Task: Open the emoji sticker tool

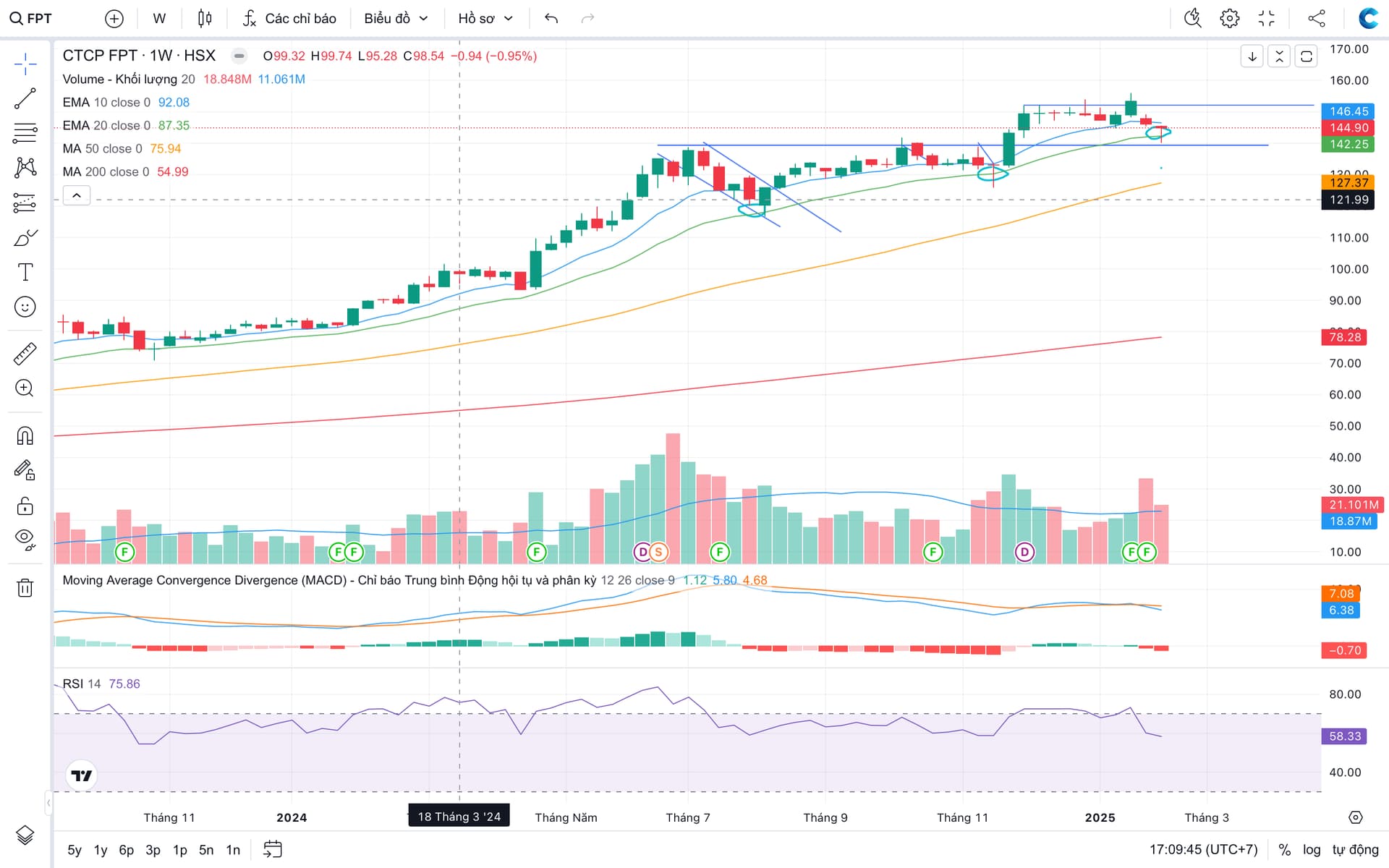Action: tap(25, 307)
